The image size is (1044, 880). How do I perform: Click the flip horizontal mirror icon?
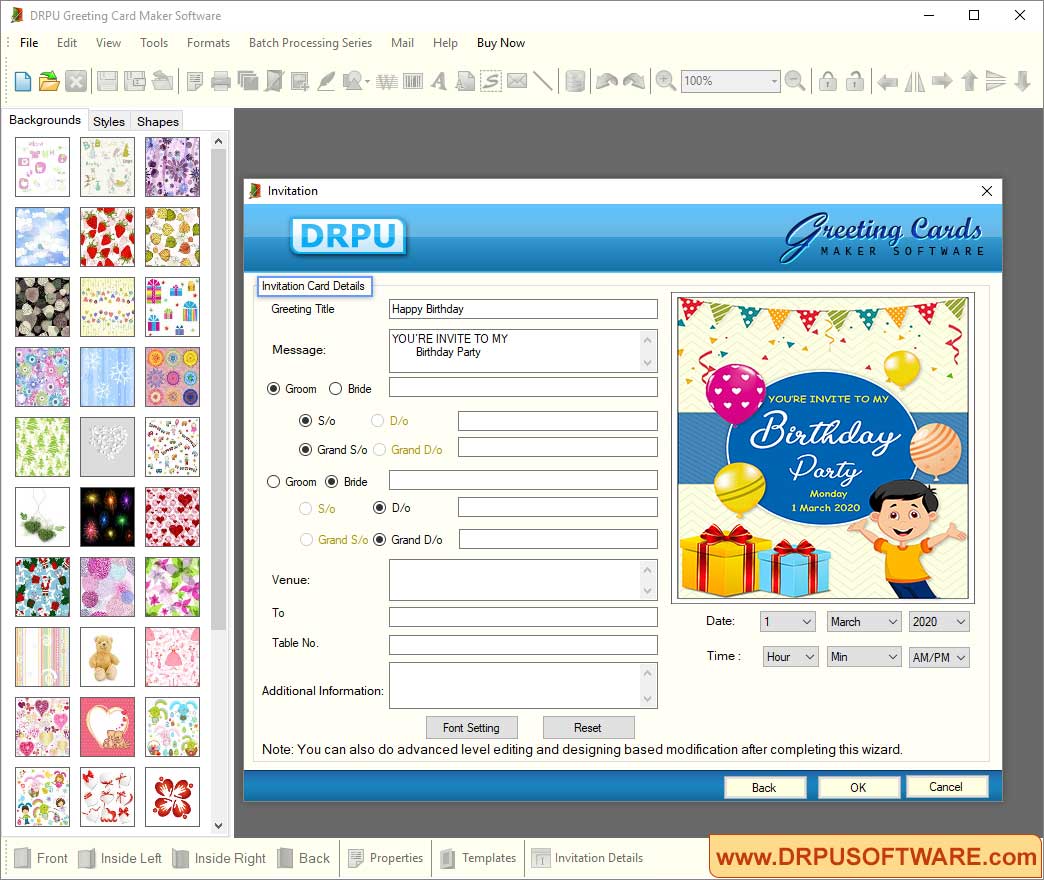tap(914, 81)
